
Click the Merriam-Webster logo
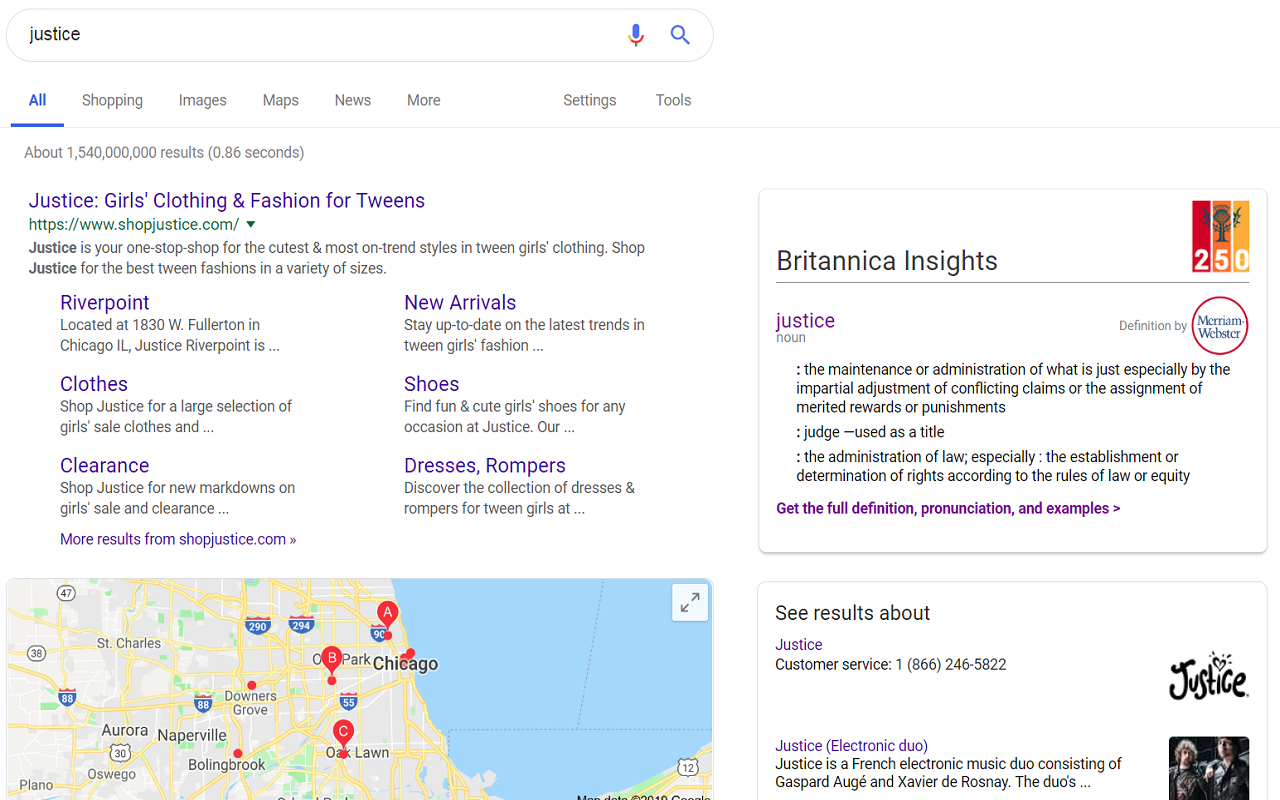(1220, 326)
